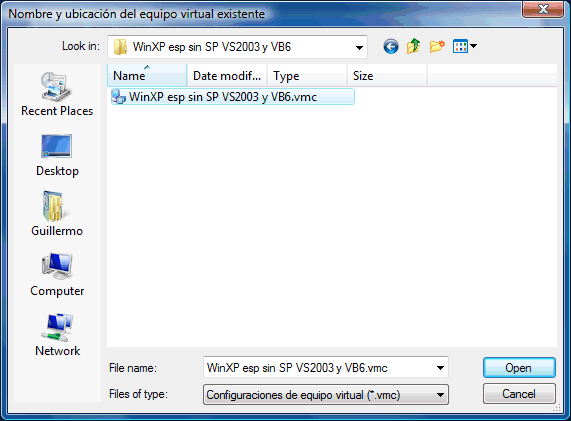
Task: Go up one folder level
Action: coord(414,47)
